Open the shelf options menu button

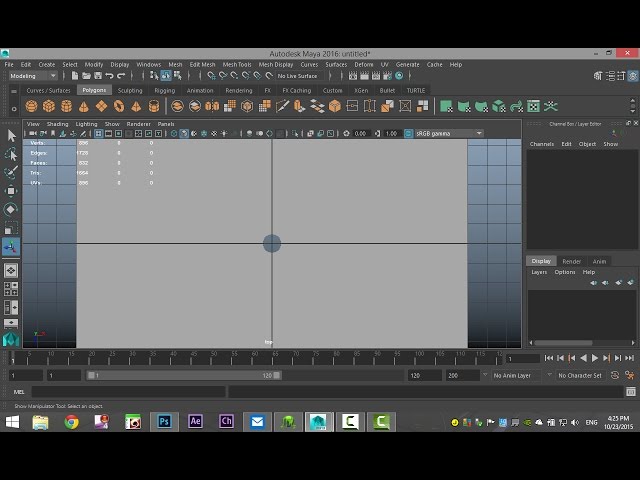click(14, 109)
